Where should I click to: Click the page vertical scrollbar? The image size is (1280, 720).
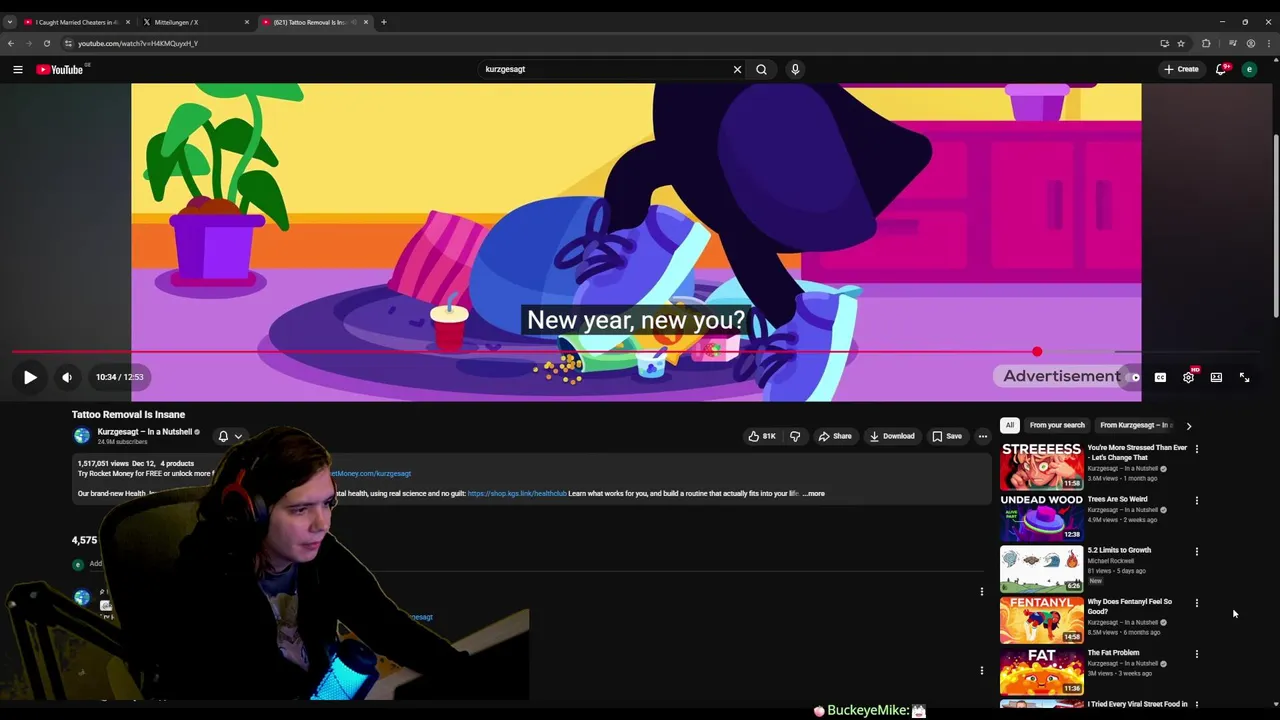(1275, 225)
